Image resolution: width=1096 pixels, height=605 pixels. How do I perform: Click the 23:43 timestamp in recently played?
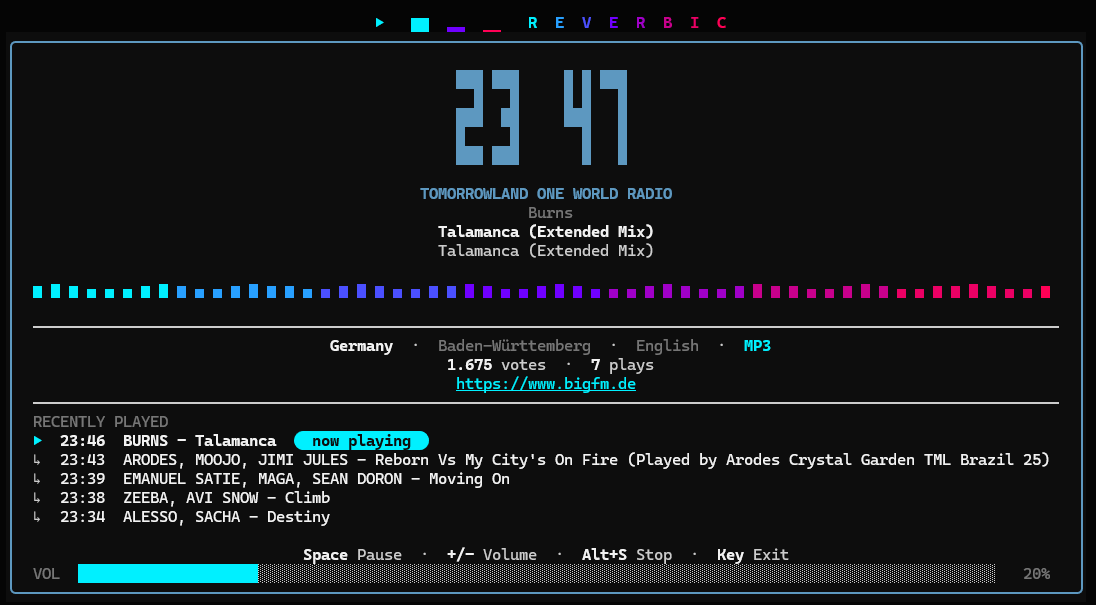pos(82,460)
